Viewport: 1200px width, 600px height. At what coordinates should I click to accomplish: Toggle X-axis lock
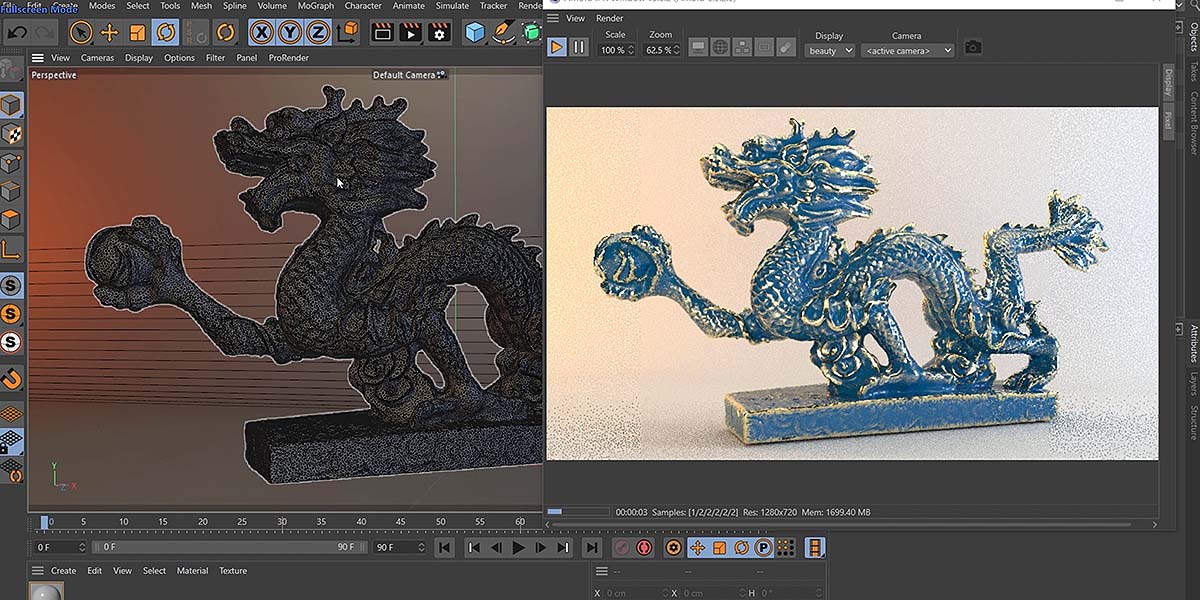pos(262,32)
